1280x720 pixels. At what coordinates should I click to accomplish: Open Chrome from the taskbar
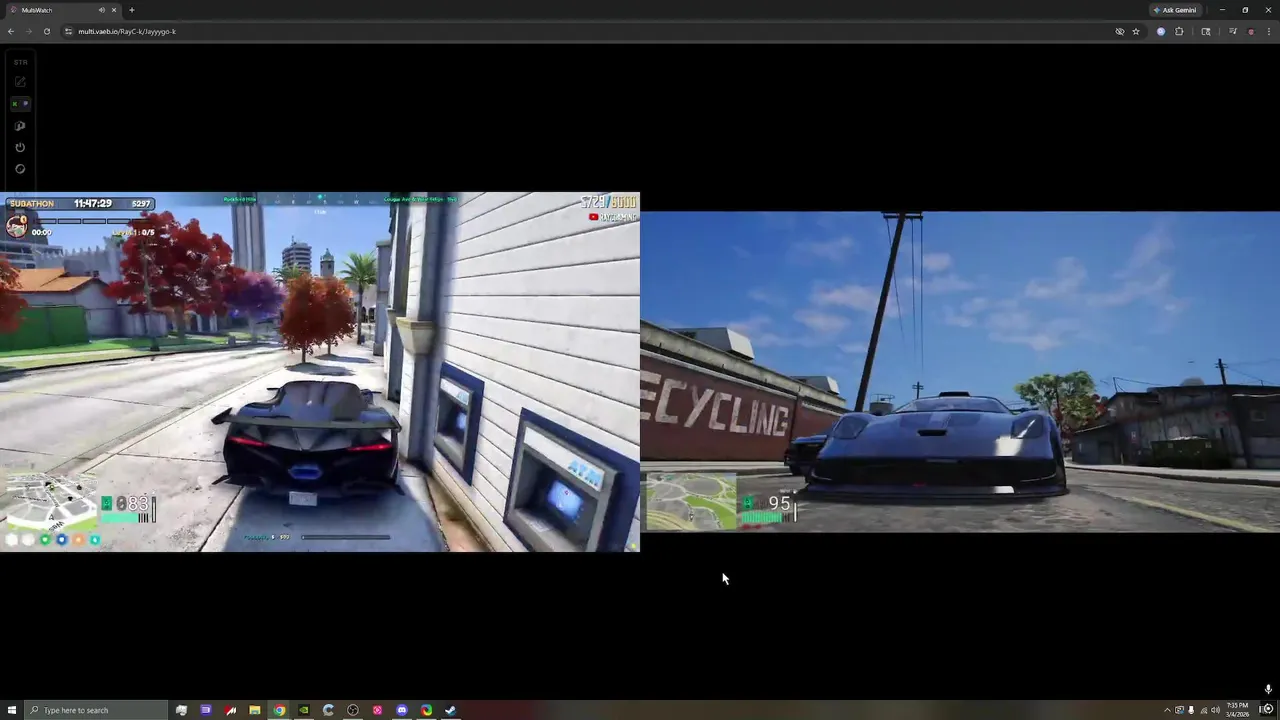click(x=279, y=710)
